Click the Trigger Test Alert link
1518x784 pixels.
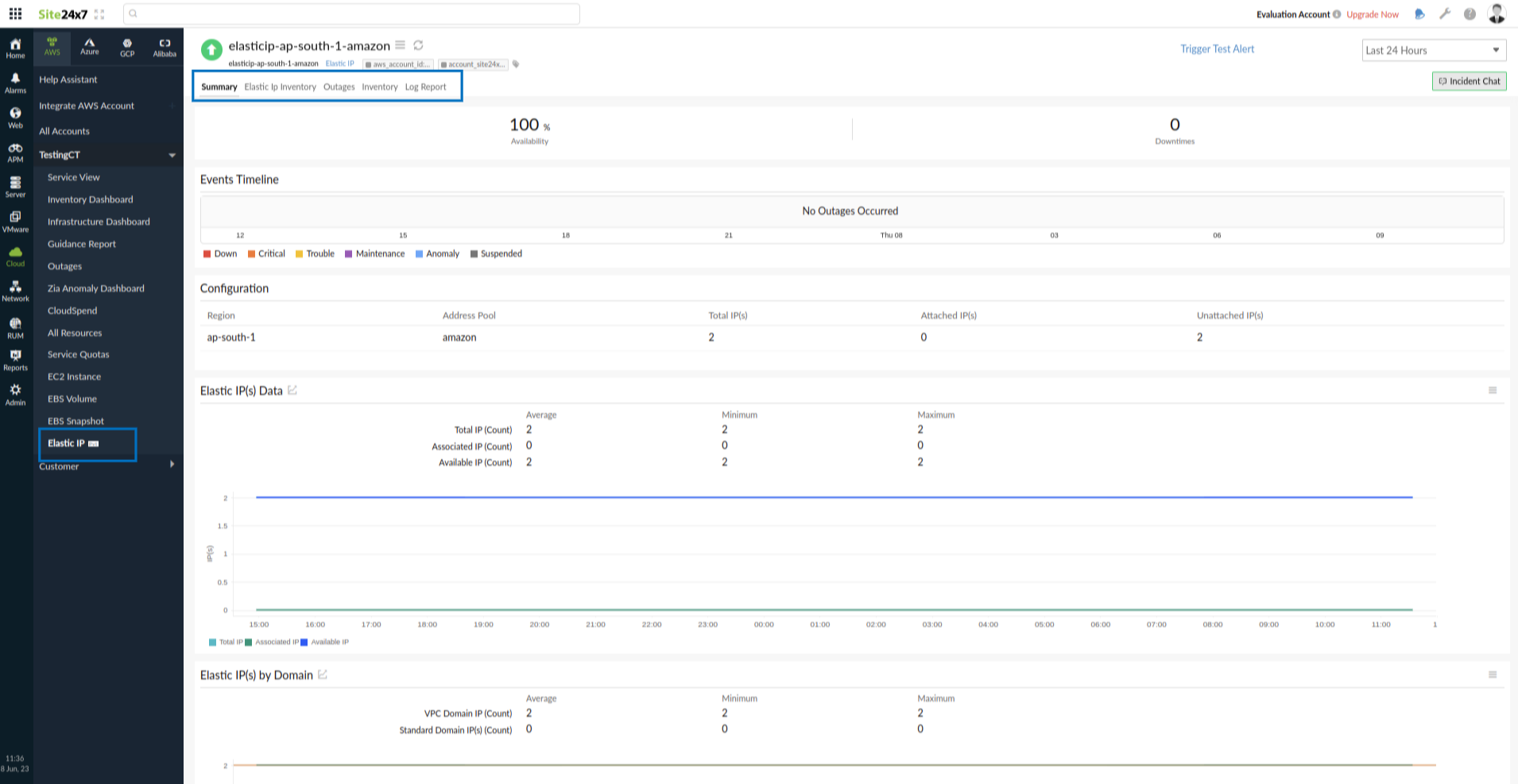(1218, 48)
